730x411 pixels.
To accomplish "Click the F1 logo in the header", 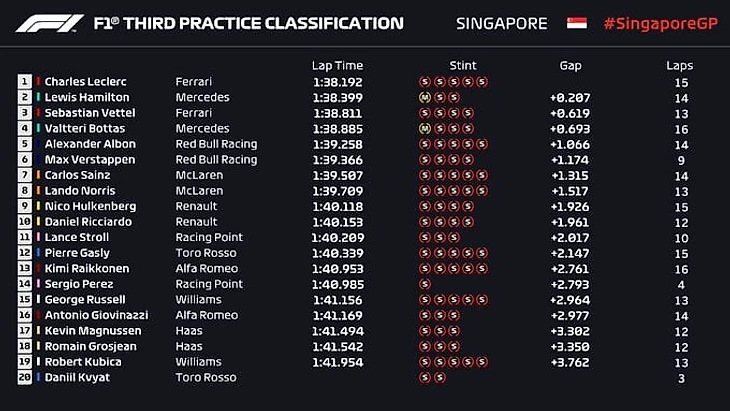I will [48, 23].
